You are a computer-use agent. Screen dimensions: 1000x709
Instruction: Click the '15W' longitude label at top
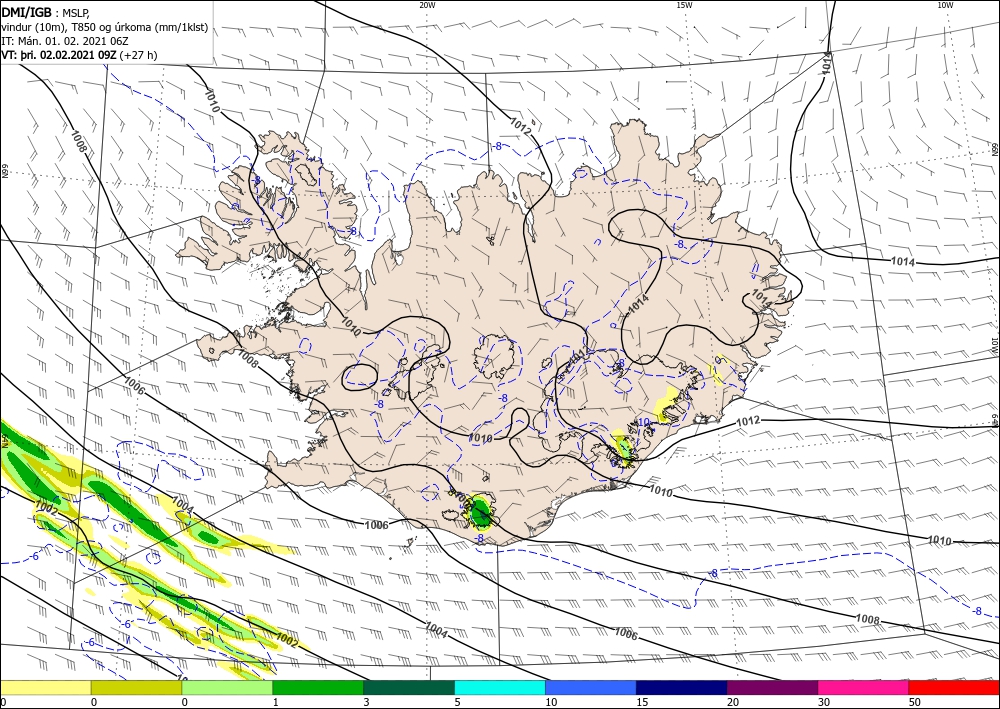[x=684, y=5]
